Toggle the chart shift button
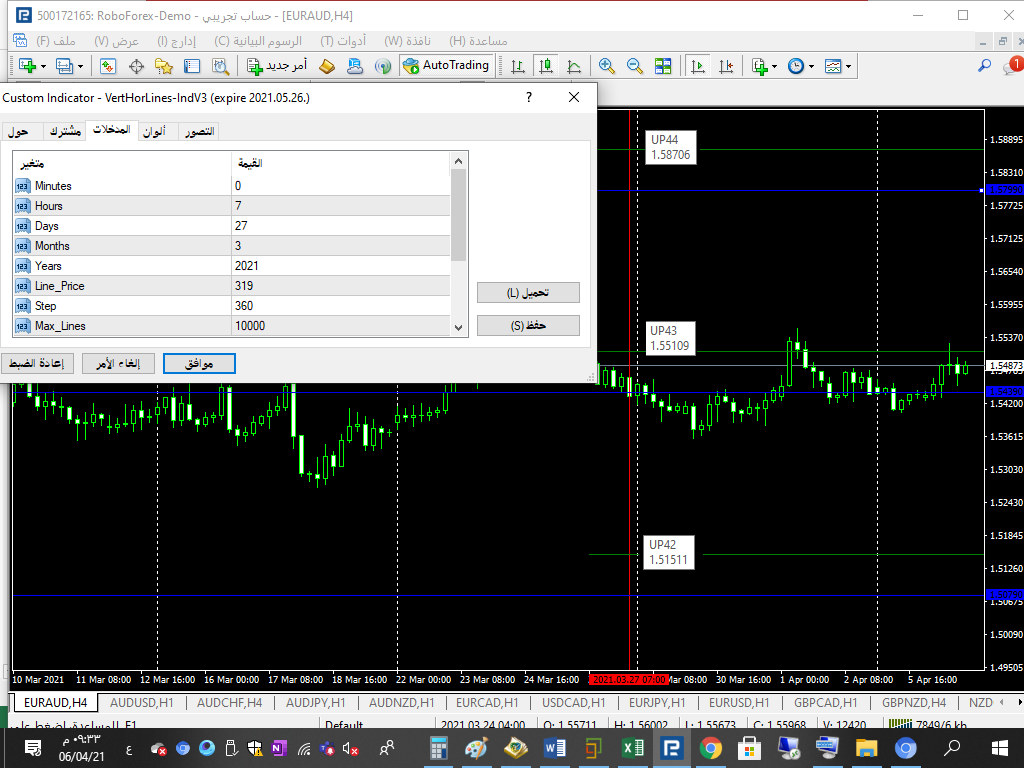Viewport: 1032px width, 774px height. point(726,66)
